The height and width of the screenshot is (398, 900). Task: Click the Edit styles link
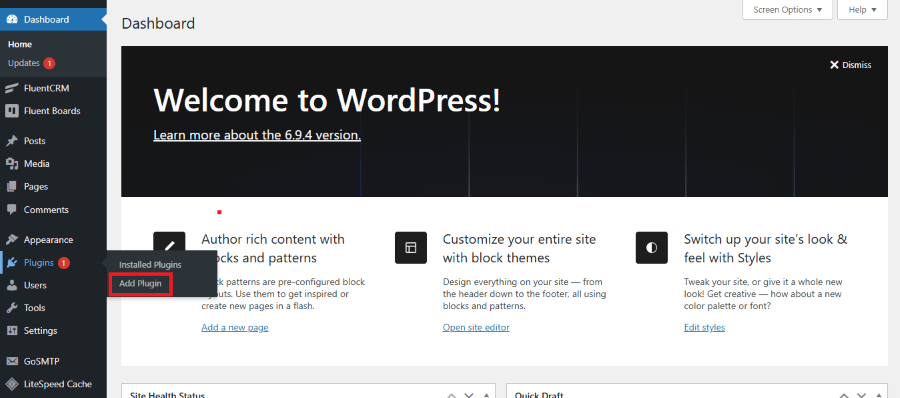[x=704, y=327]
